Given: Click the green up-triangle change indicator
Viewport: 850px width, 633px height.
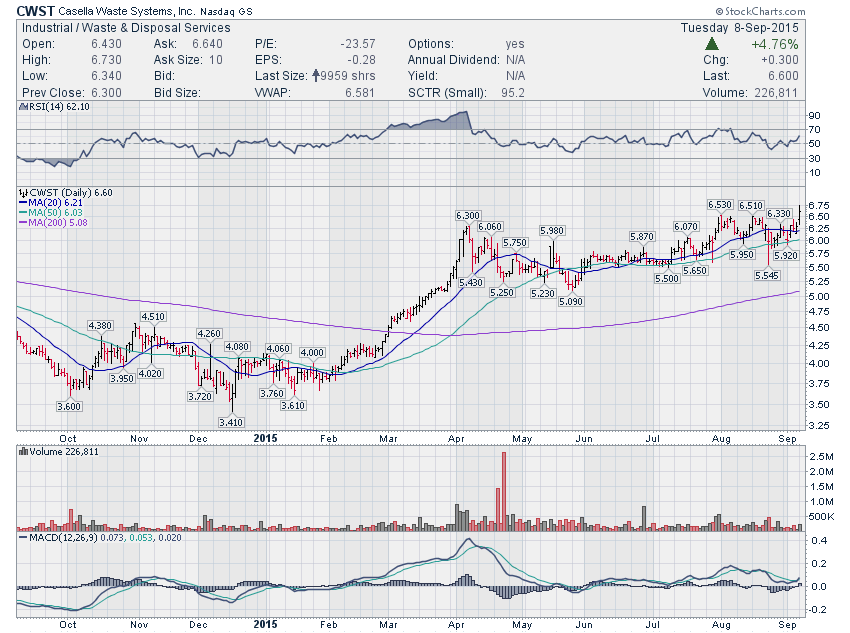Looking at the screenshot, I should 712,44.
